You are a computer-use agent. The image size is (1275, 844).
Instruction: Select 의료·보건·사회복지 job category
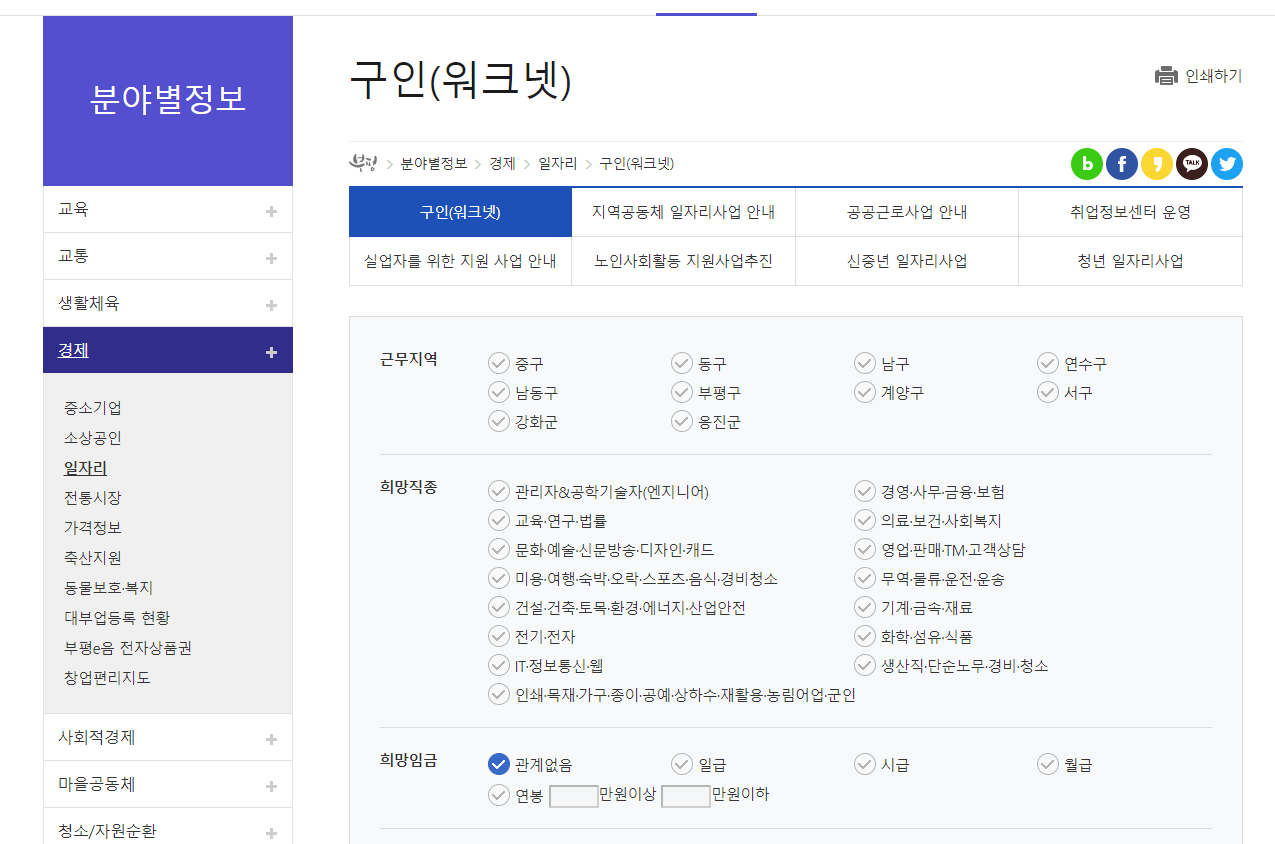(865, 520)
